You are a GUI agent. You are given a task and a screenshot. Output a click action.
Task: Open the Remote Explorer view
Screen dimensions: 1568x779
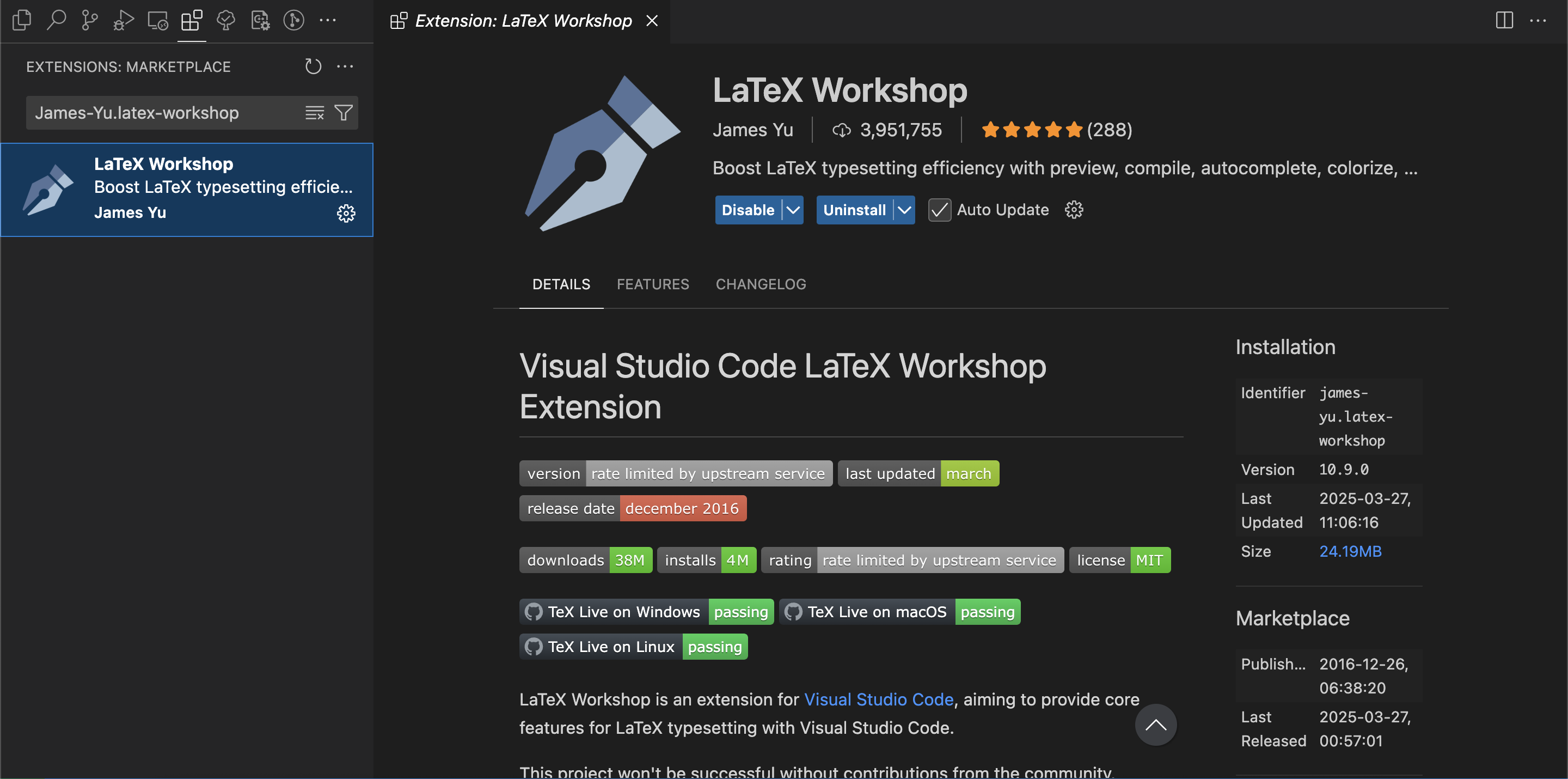pos(158,20)
